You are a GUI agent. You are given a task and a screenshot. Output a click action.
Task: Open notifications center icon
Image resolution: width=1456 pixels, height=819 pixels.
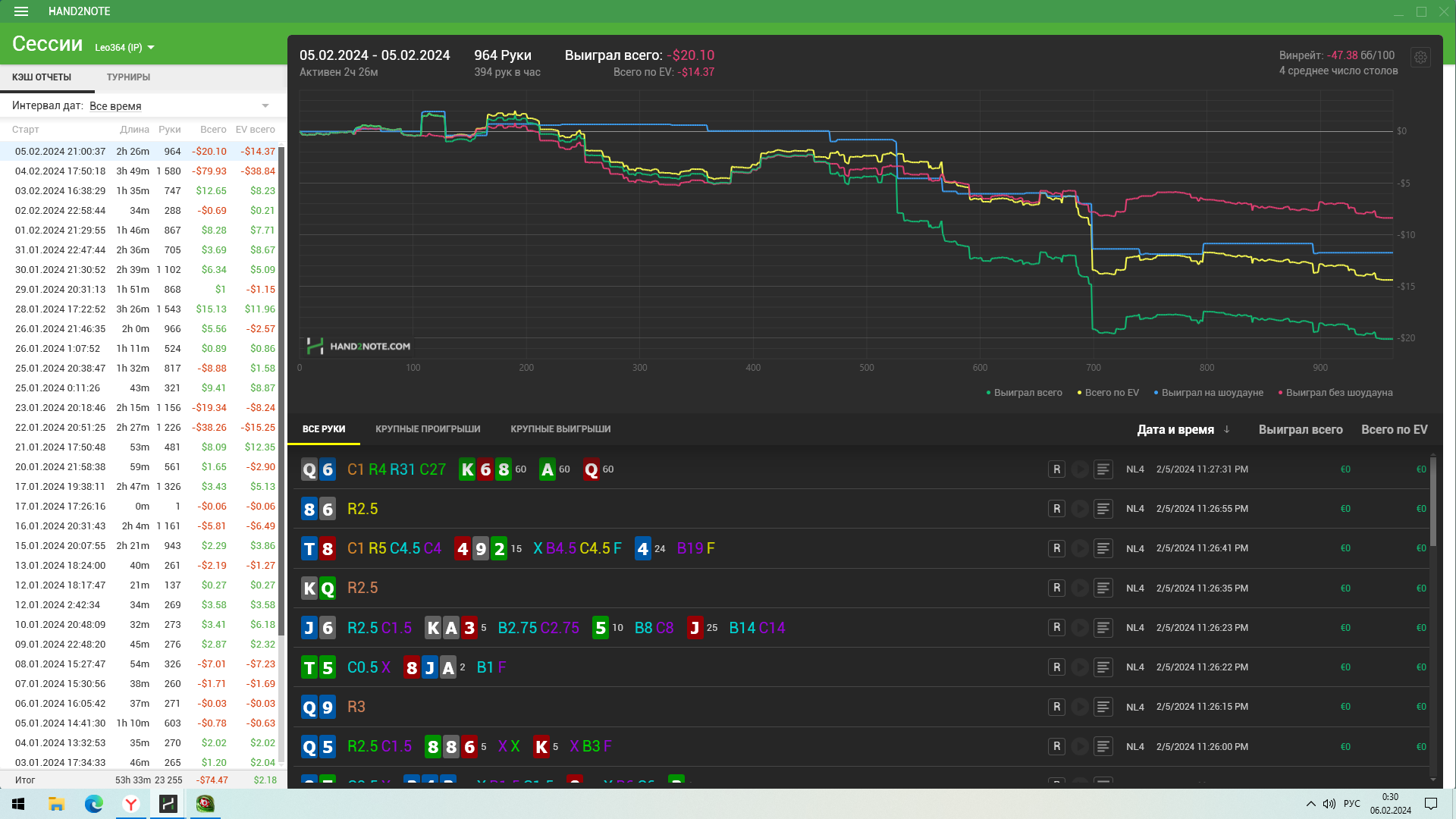[1431, 804]
